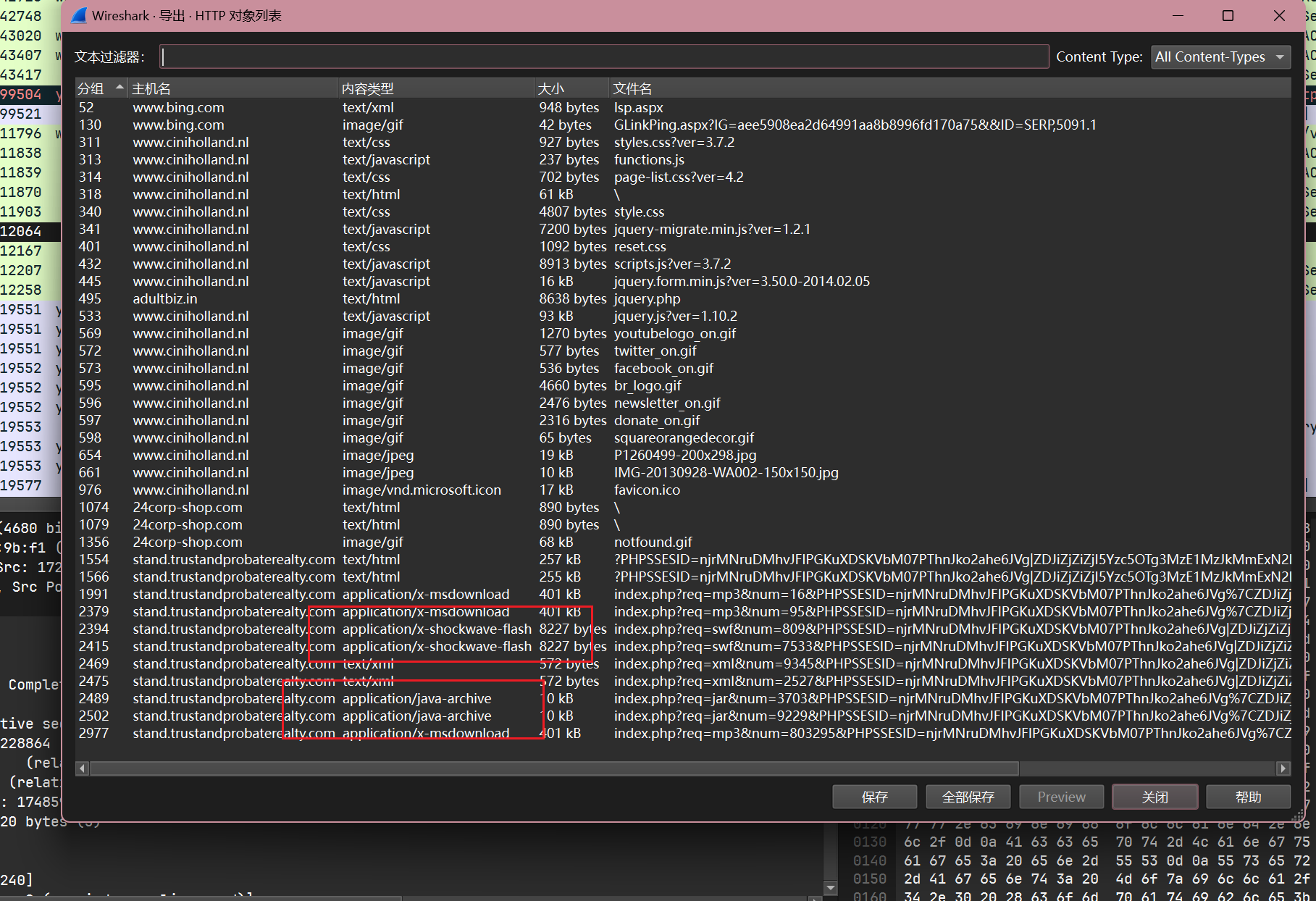
Task: Click the 关闭 button
Action: (1154, 797)
